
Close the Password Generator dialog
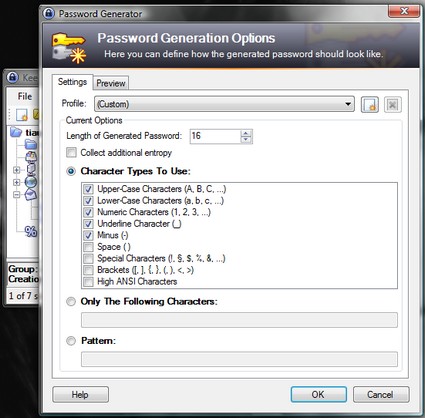click(404, 12)
